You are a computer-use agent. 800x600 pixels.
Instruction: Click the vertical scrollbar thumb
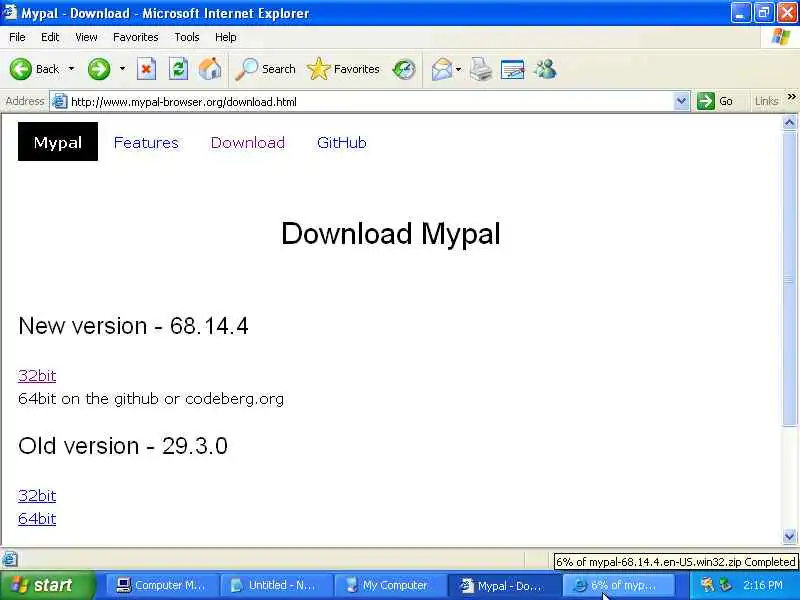tap(789, 278)
